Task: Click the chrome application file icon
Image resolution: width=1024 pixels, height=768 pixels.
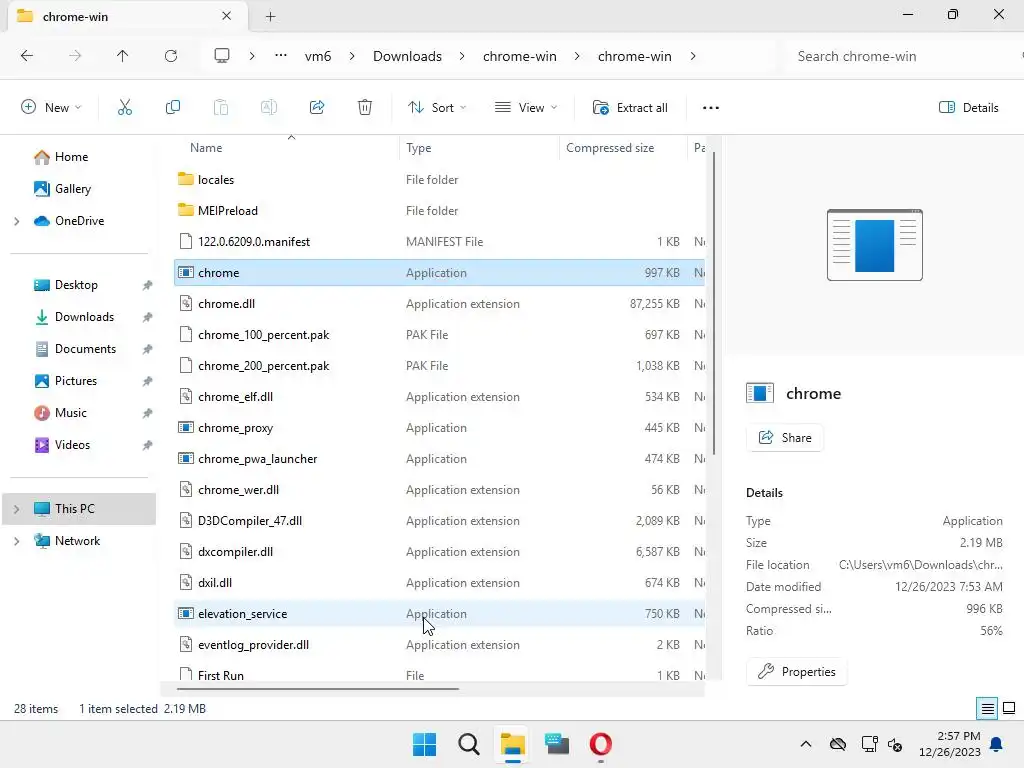Action: pyautogui.click(x=186, y=272)
